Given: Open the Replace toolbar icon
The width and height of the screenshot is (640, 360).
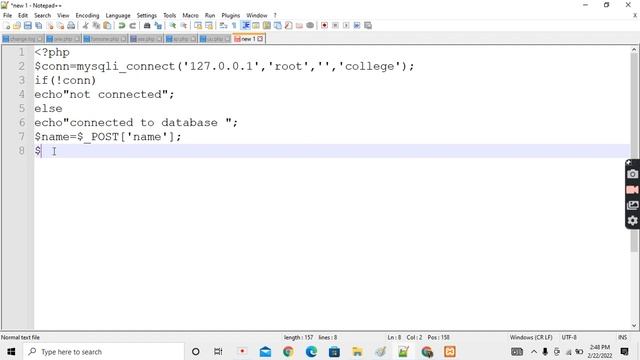Looking at the screenshot, I should tap(158, 26).
